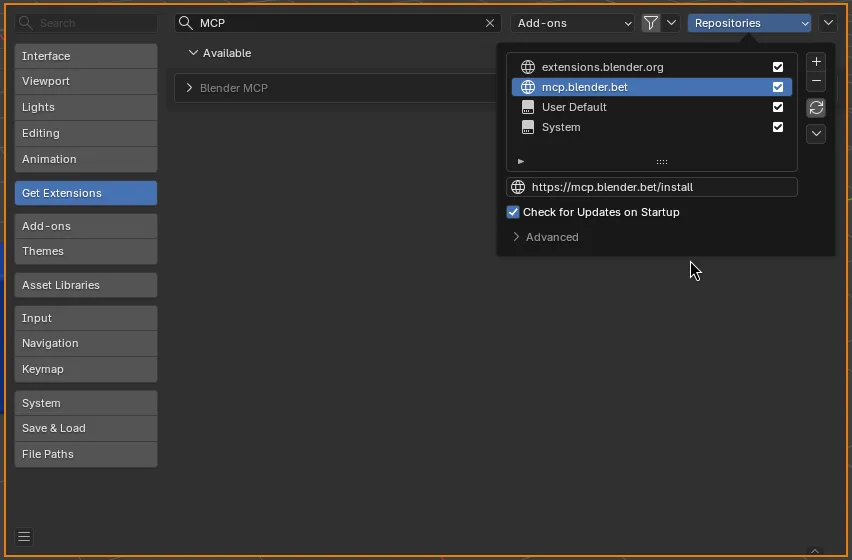Expand repository list filter triangle
Image resolution: width=852 pixels, height=560 pixels.
point(521,161)
